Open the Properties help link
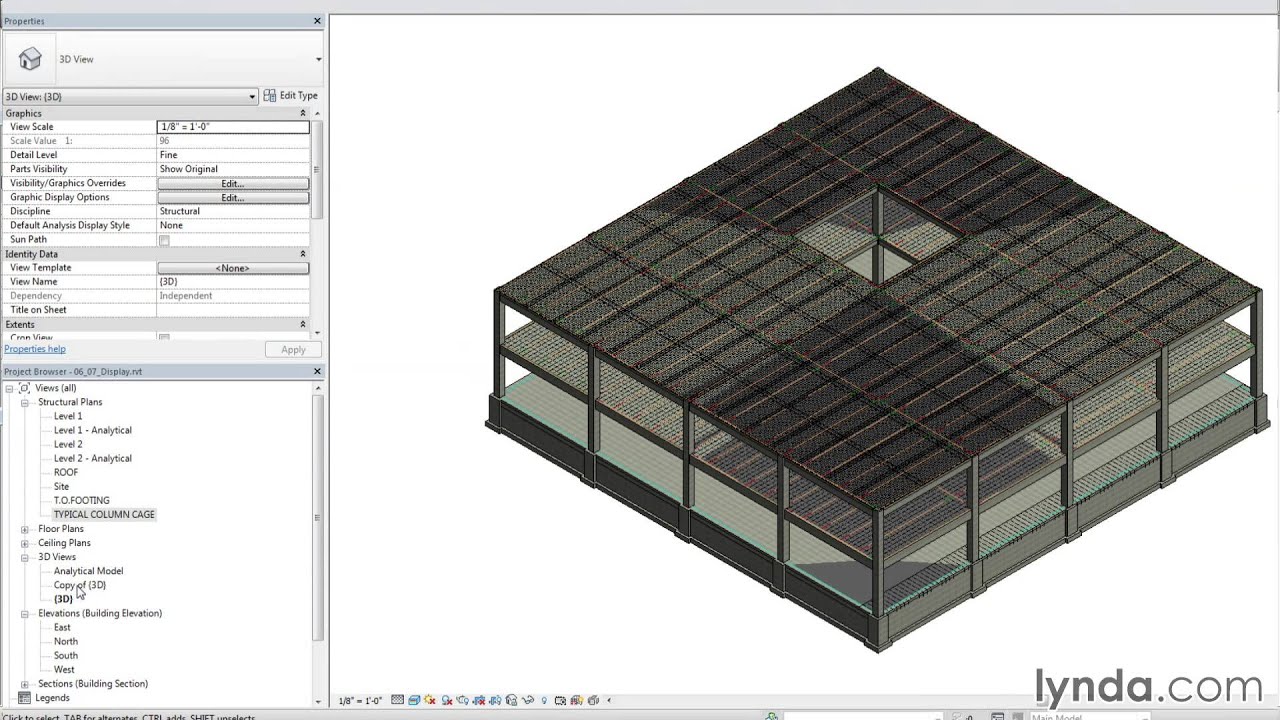 (37, 348)
